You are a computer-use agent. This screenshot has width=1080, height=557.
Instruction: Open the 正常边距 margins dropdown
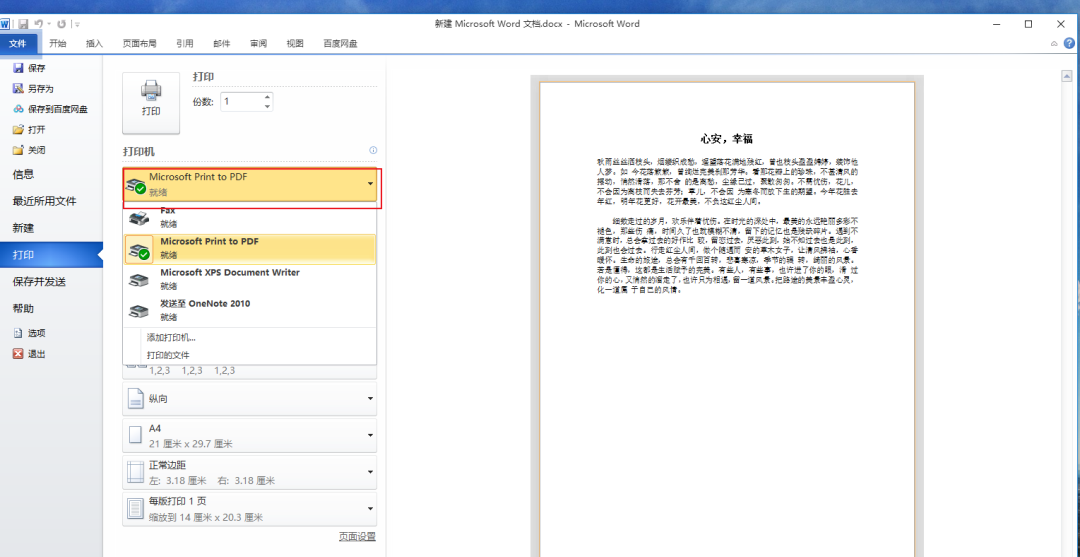coord(250,472)
